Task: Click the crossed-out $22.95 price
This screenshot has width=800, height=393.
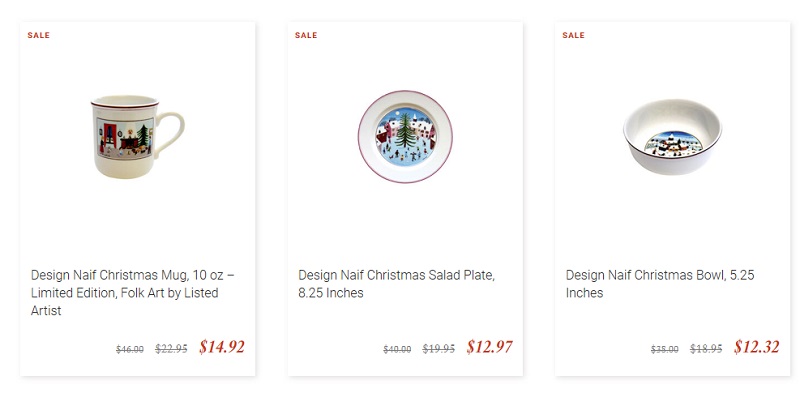Action: (x=171, y=349)
